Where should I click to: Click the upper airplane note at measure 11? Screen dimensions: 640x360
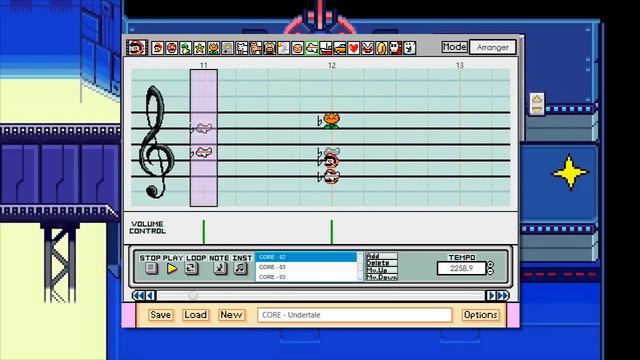click(x=203, y=128)
